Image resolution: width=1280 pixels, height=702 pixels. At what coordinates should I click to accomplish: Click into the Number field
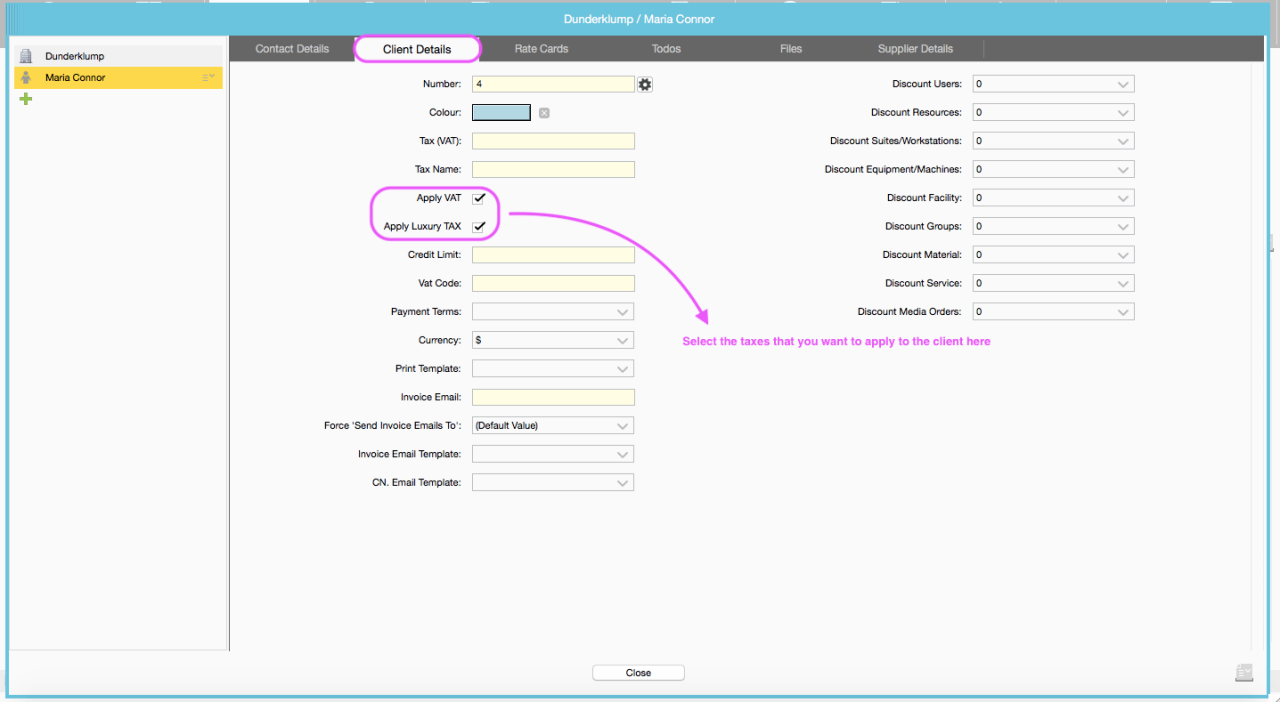coord(553,85)
